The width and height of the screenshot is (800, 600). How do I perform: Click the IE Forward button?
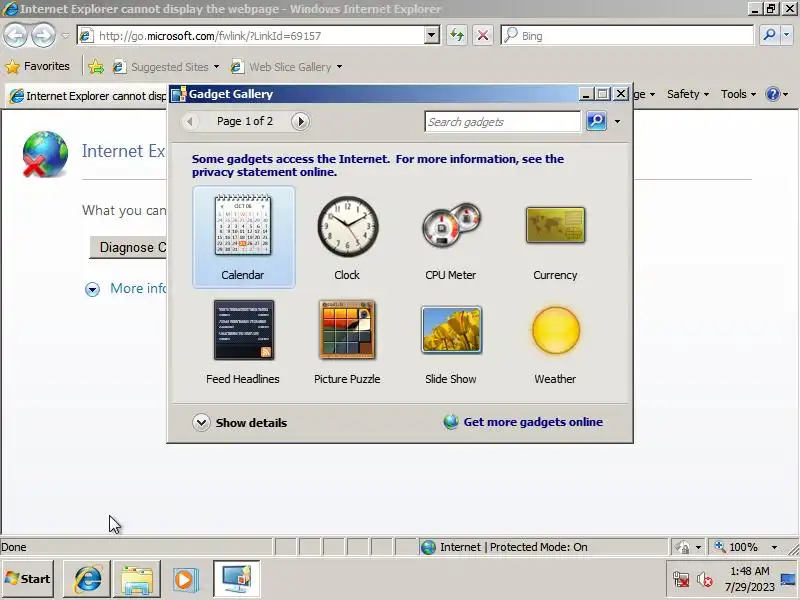pos(44,36)
